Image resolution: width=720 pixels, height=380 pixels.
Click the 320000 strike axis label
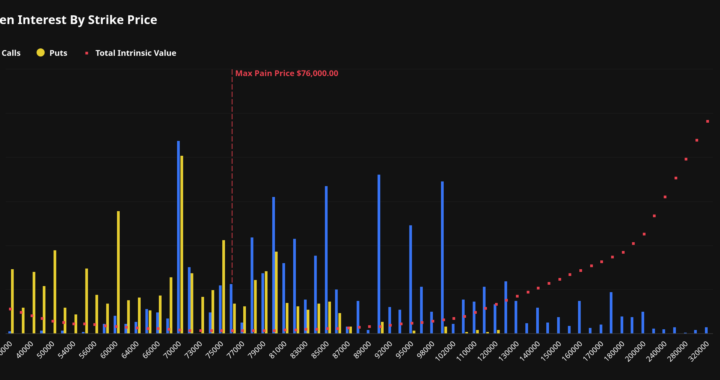pyautogui.click(x=698, y=352)
